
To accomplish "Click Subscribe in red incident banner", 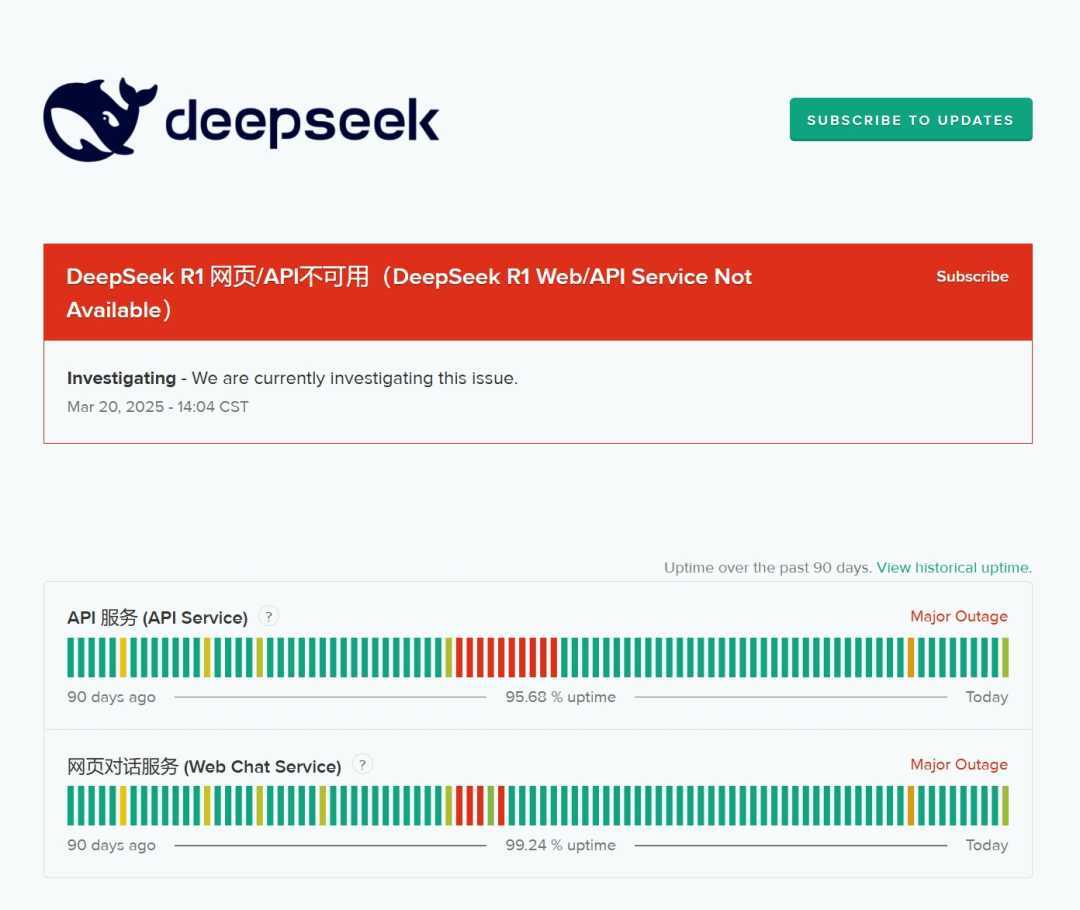I will tap(972, 276).
